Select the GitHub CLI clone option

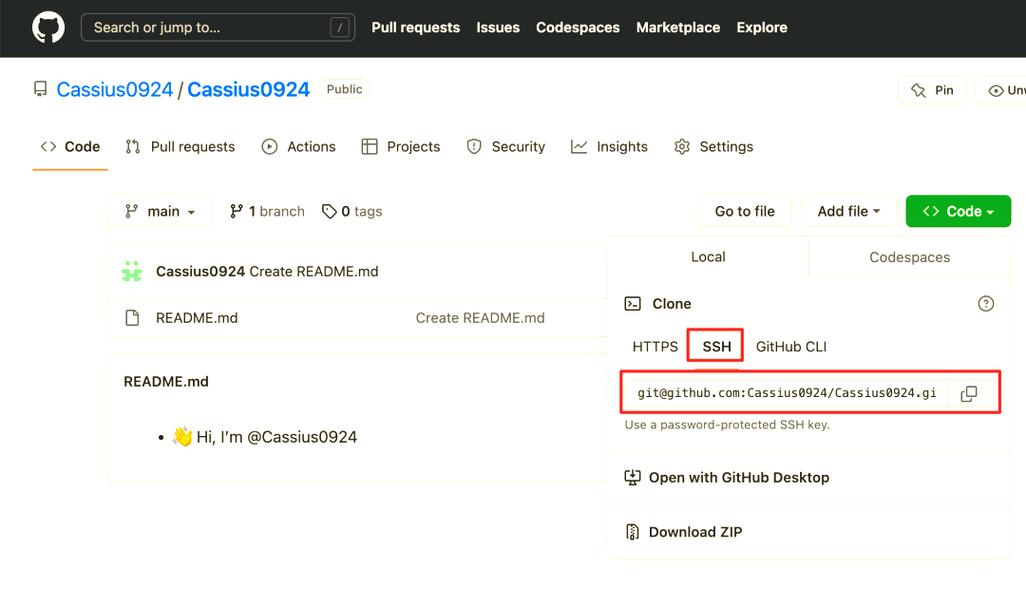tap(791, 347)
